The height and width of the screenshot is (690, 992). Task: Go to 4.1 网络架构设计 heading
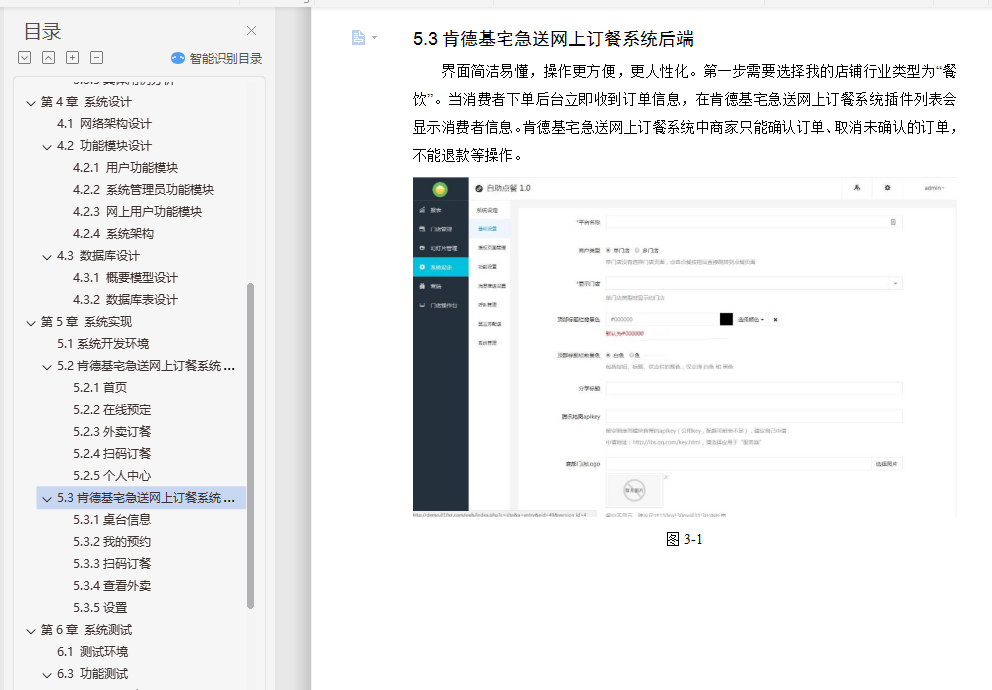(104, 123)
